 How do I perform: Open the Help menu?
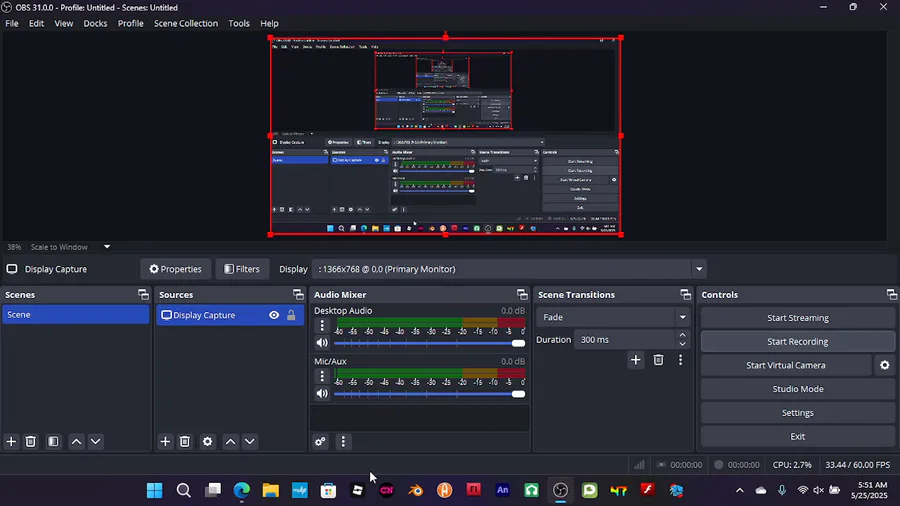point(269,24)
